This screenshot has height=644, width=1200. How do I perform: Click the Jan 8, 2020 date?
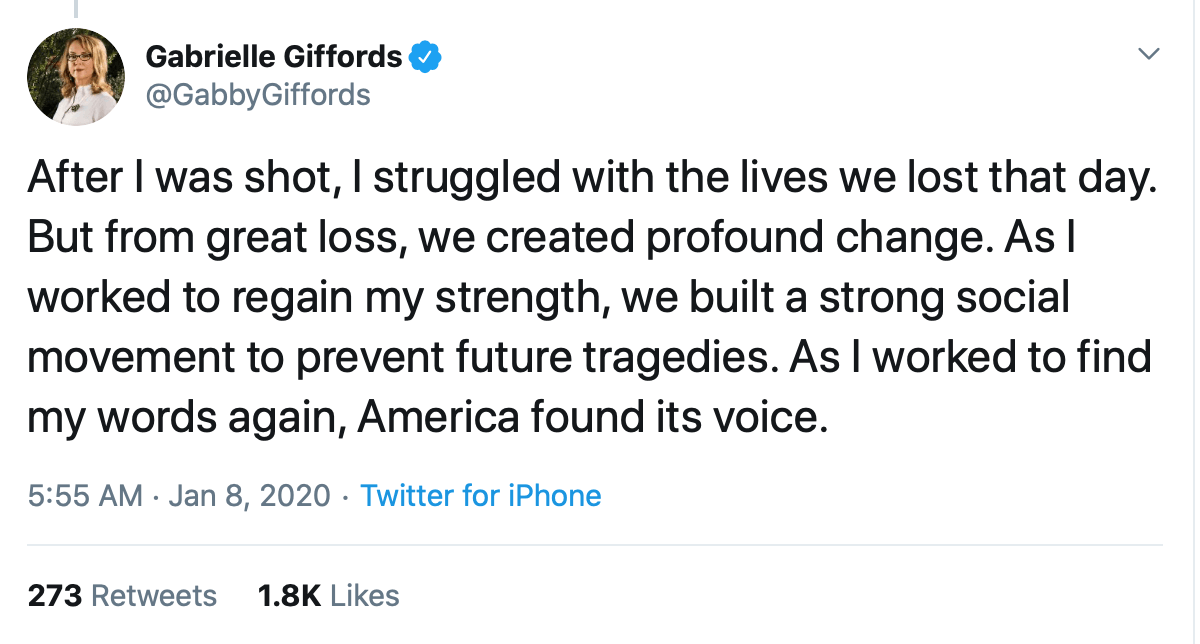[250, 496]
